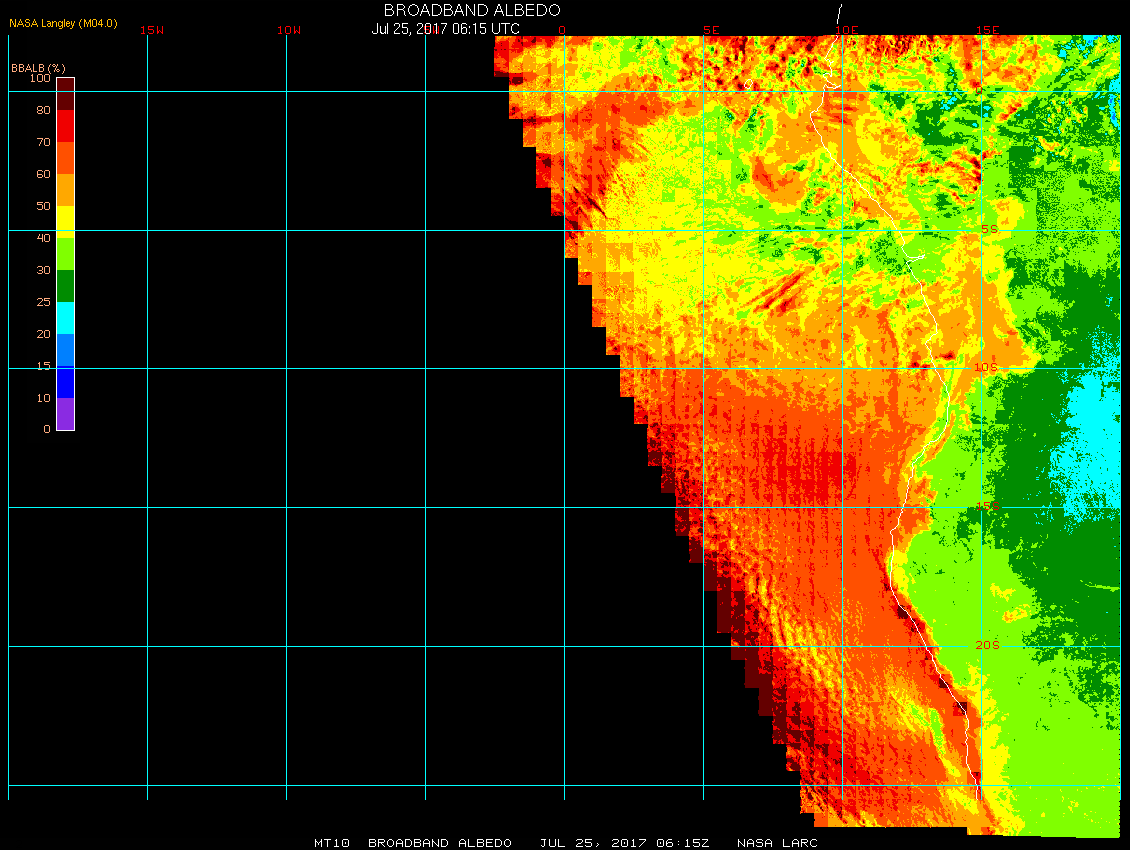Click the legend value '40'

click(43, 238)
